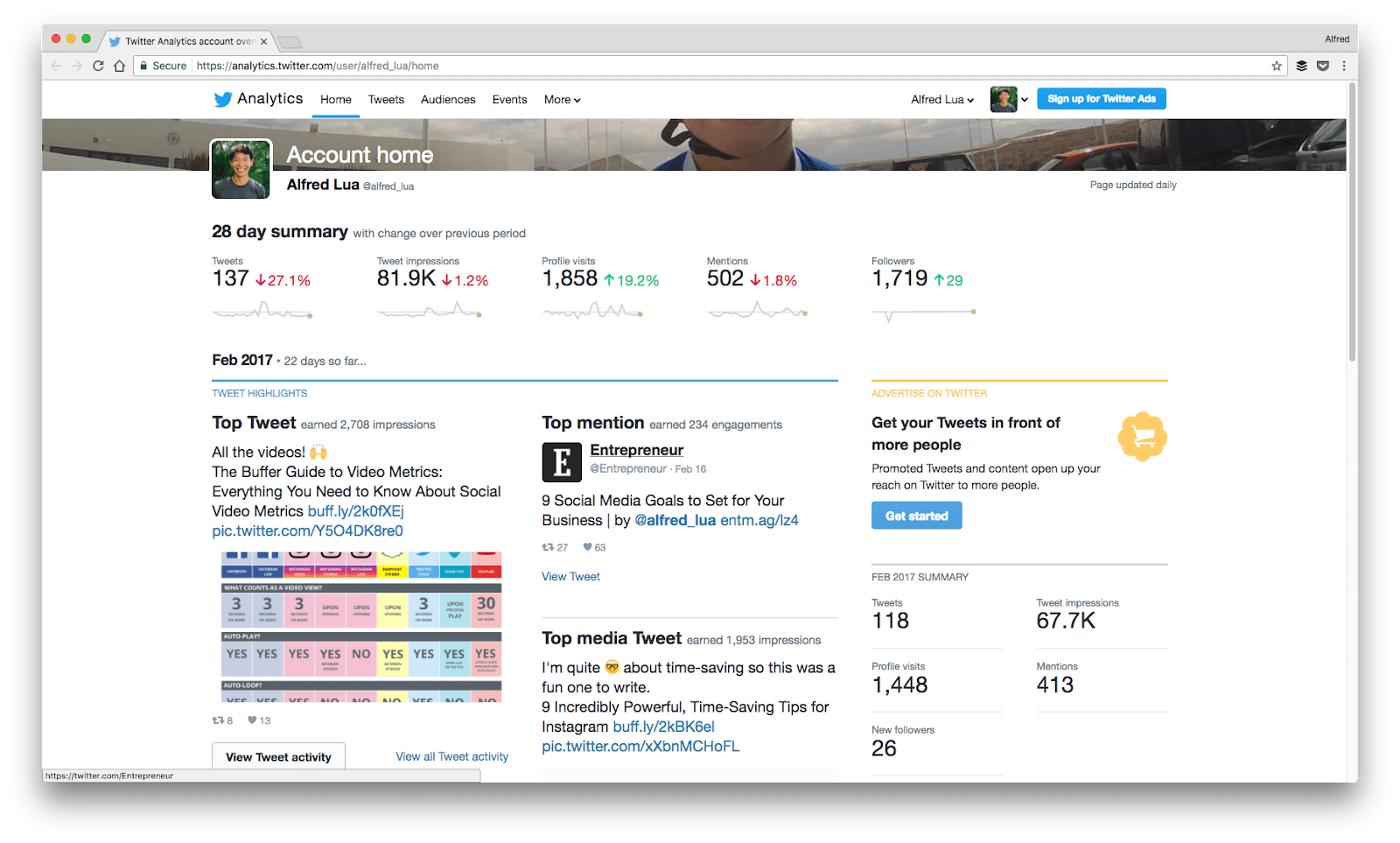The height and width of the screenshot is (843, 1400).
Task: Click View Tweet activity button
Action: coord(278,757)
